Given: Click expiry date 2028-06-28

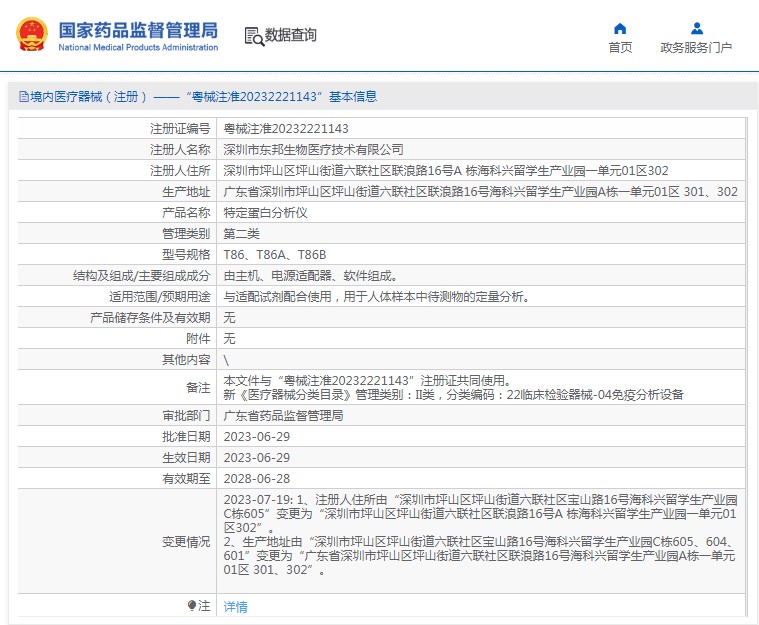Looking at the screenshot, I should pos(257,479).
